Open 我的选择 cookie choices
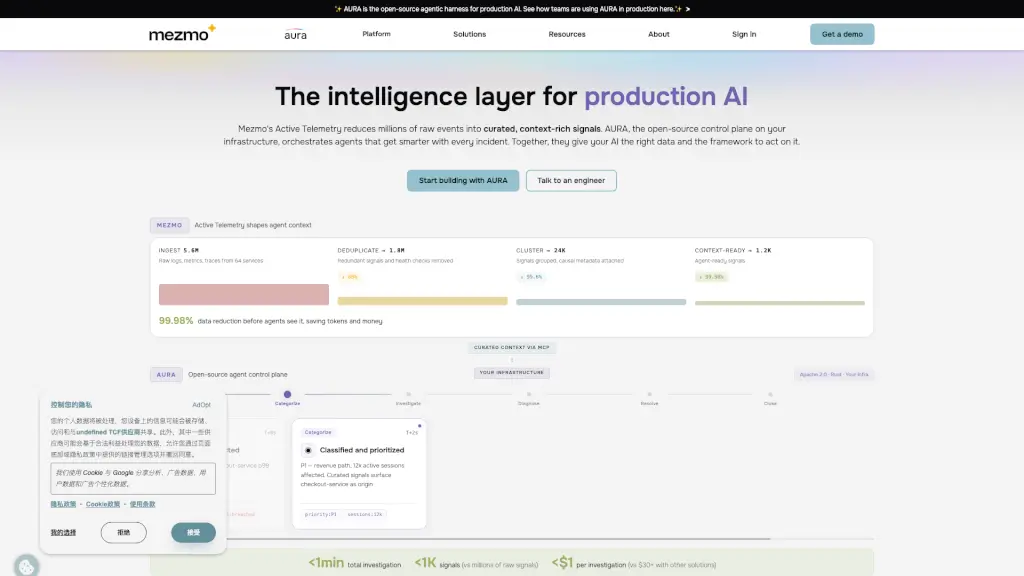This screenshot has width=1024, height=576. [x=63, y=532]
